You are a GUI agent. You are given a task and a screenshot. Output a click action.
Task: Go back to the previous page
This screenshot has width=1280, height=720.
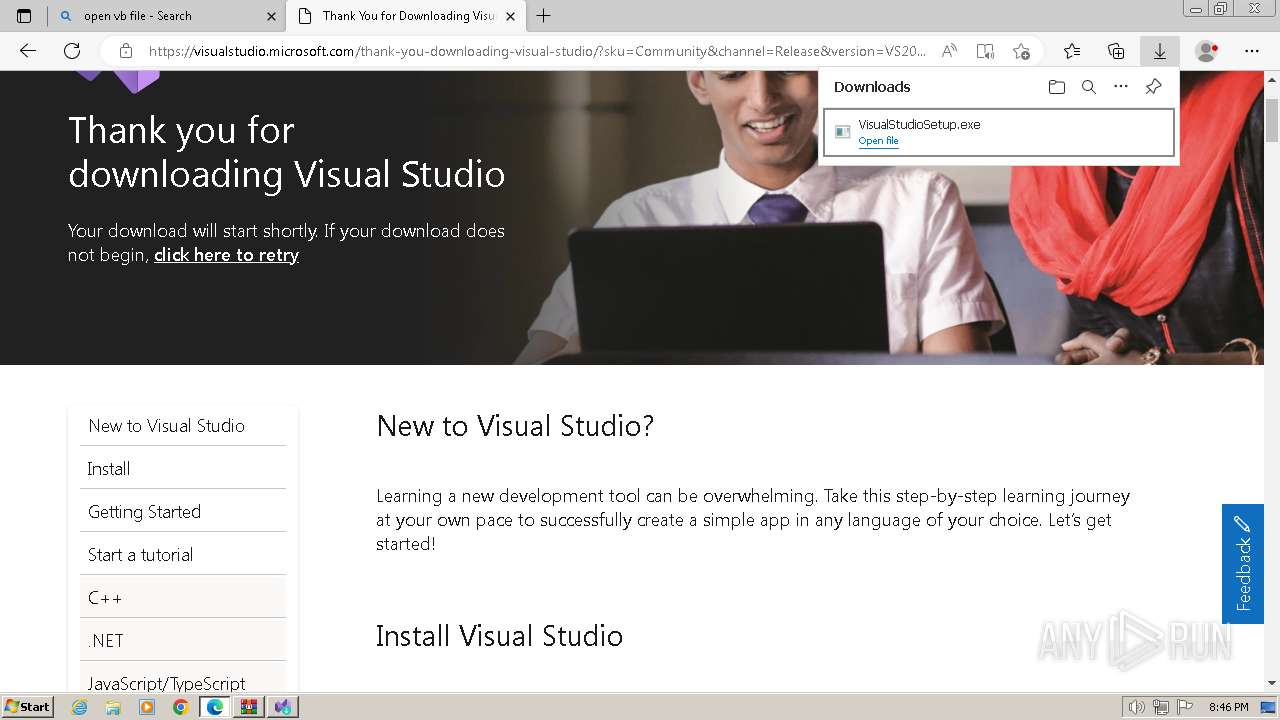28,51
